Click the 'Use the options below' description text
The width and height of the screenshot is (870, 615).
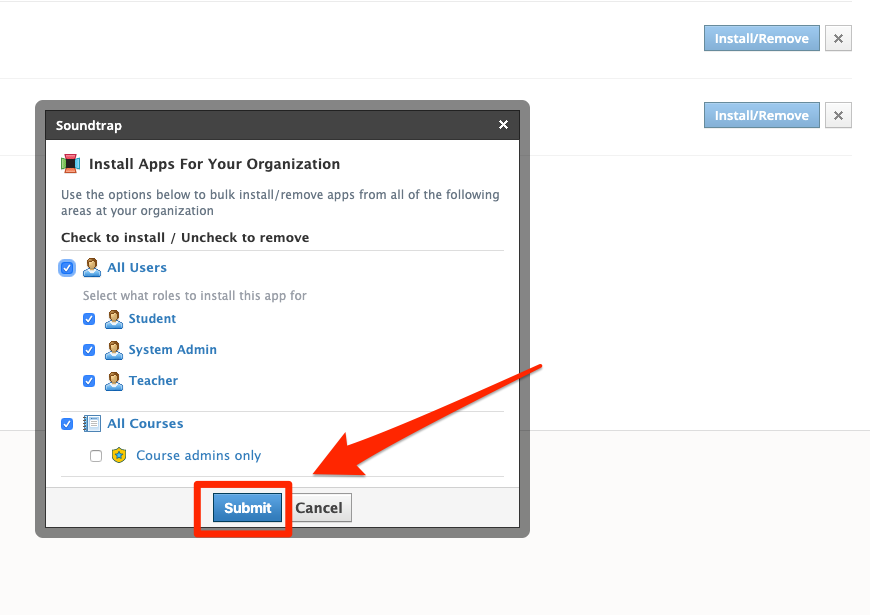280,203
